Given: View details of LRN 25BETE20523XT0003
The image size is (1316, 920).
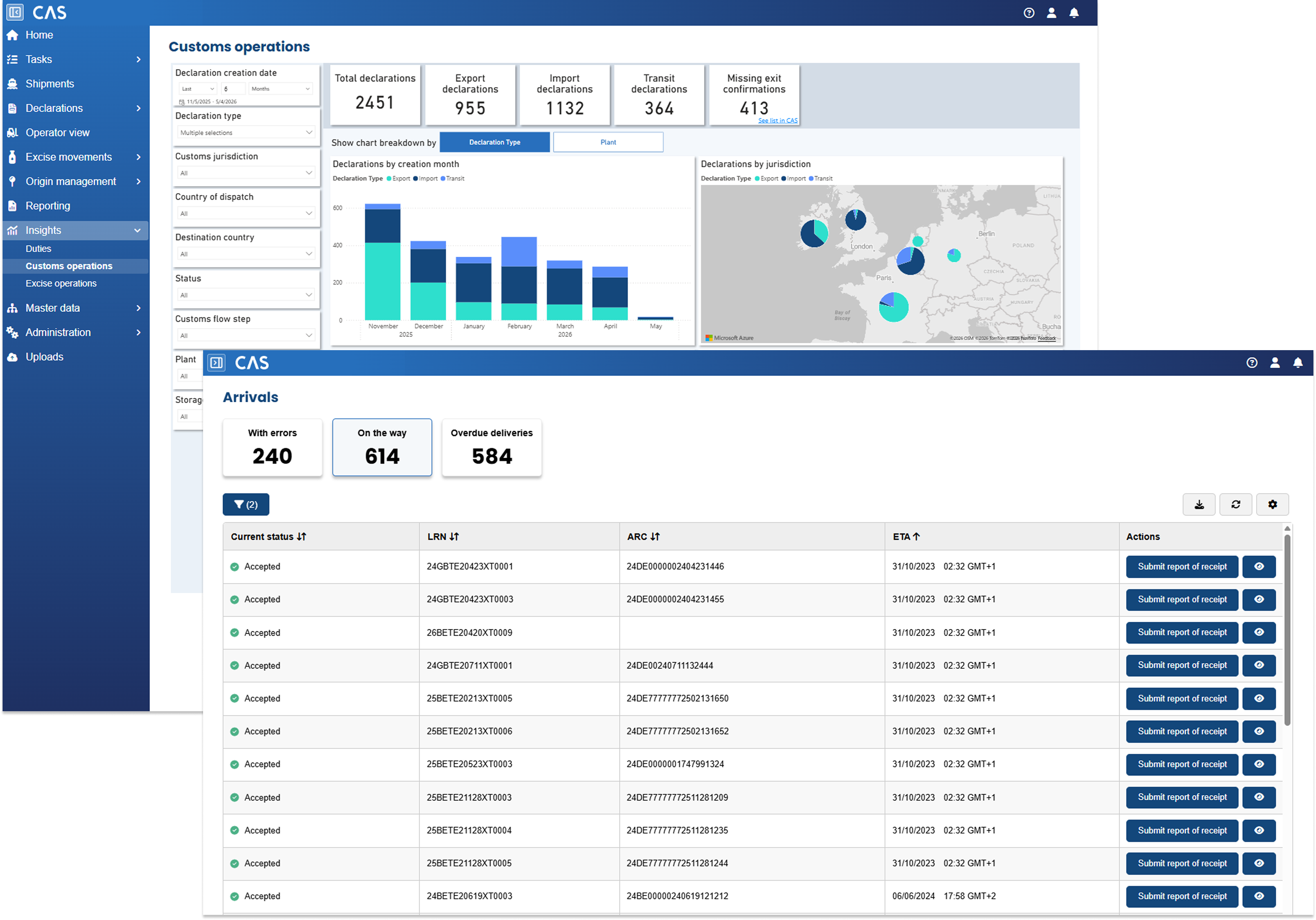Looking at the screenshot, I should pos(1259,765).
